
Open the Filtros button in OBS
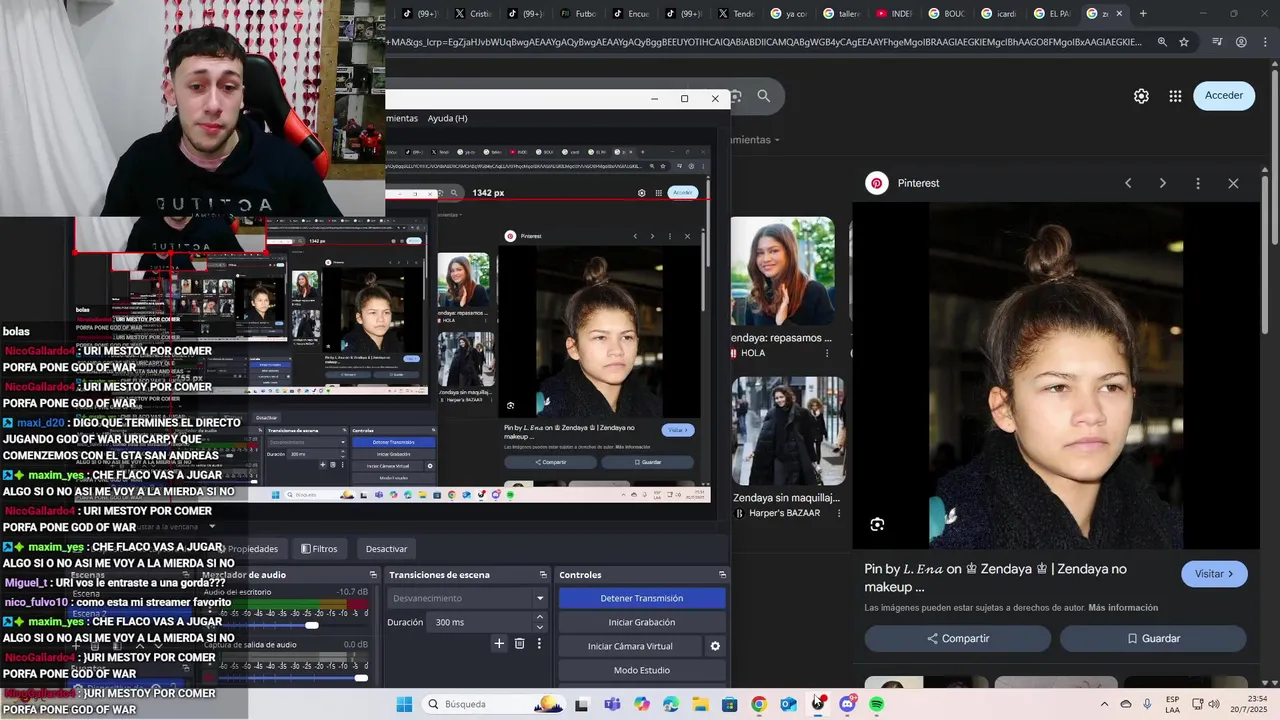[x=319, y=549]
